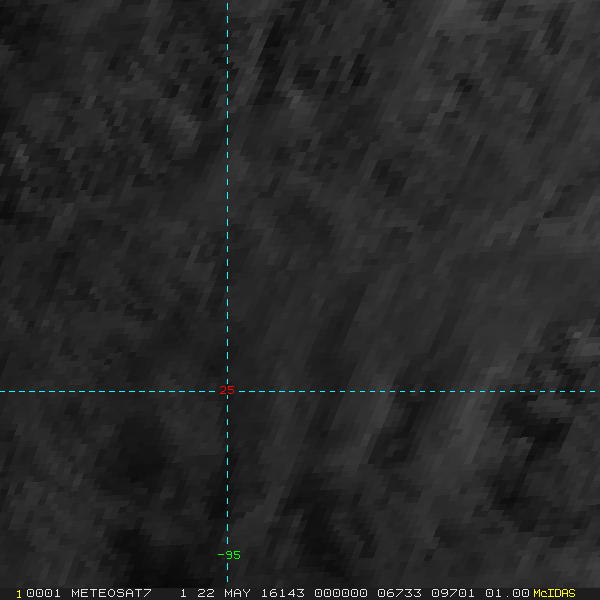Click the time value 000000
Viewport: 600px width, 600px height.
(341, 593)
